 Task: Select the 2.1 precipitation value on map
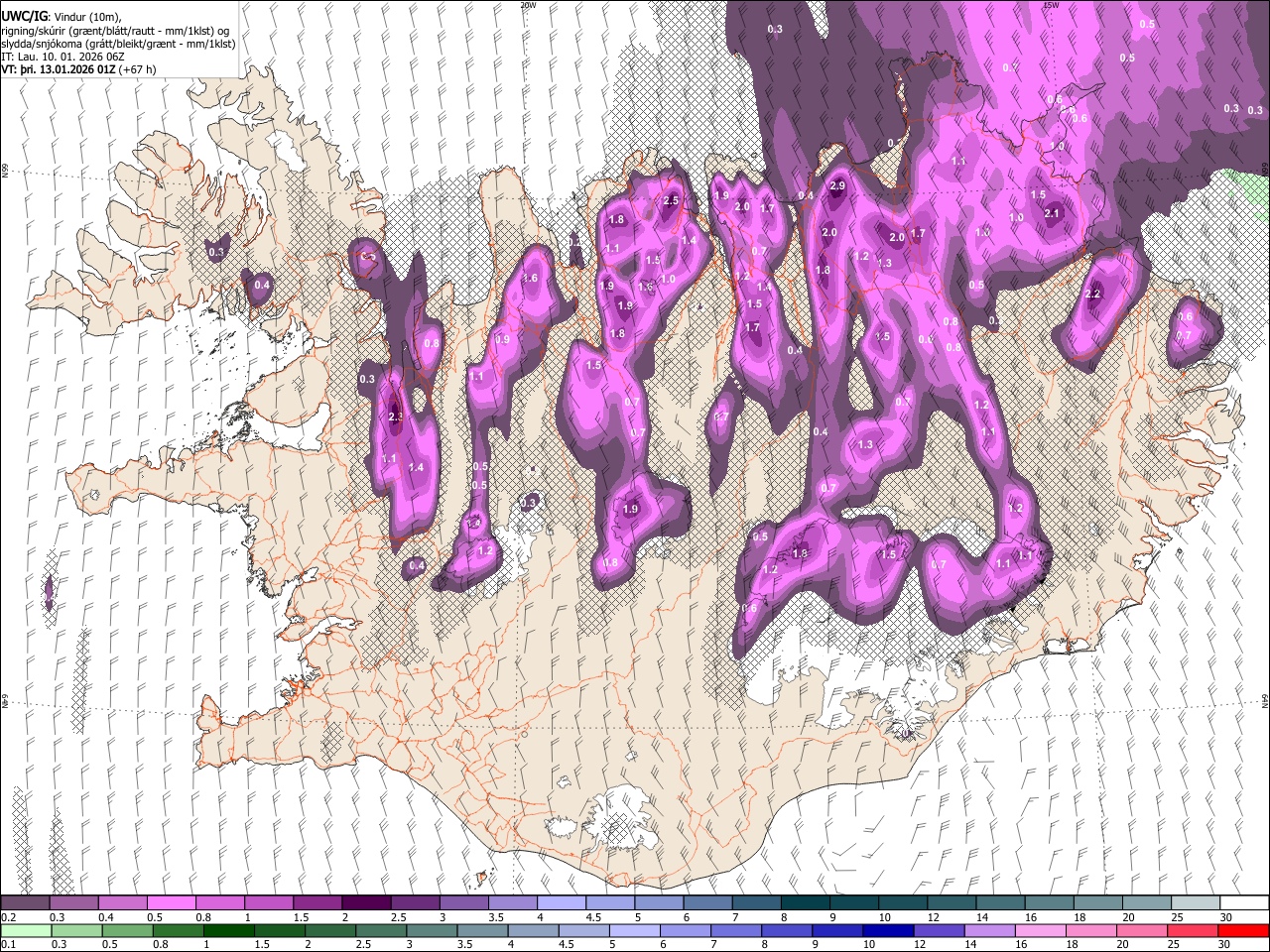pyautogui.click(x=1053, y=213)
